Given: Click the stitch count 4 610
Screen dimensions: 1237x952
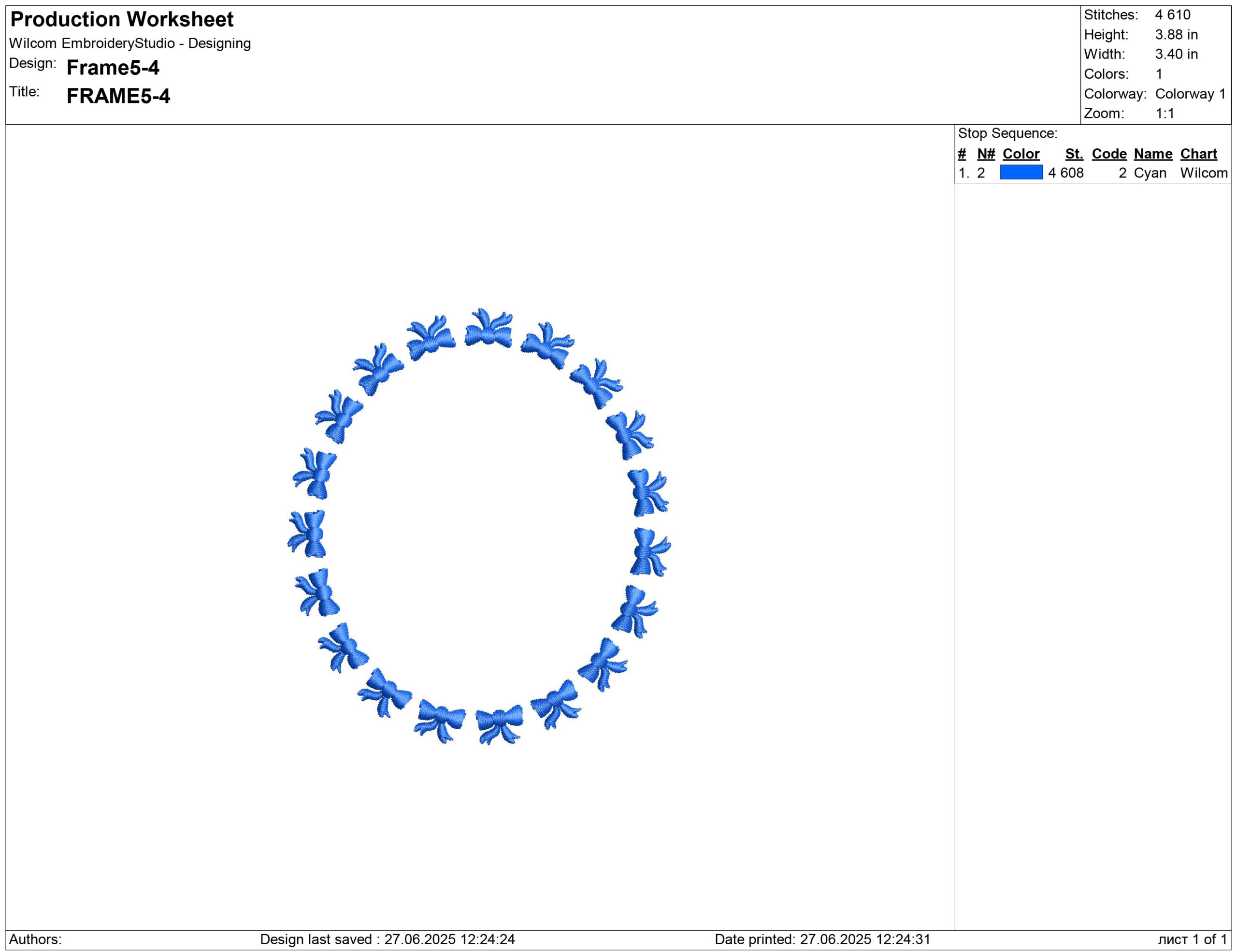Looking at the screenshot, I should pyautogui.click(x=1172, y=14).
